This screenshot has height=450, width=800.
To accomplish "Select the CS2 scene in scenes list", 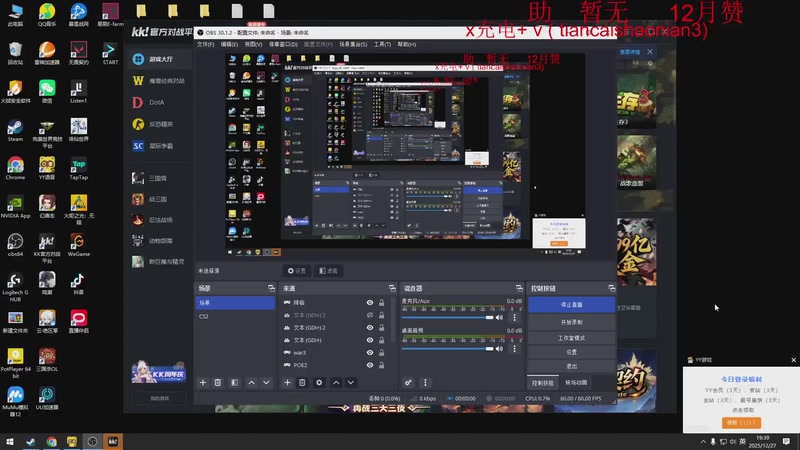I will [x=235, y=316].
